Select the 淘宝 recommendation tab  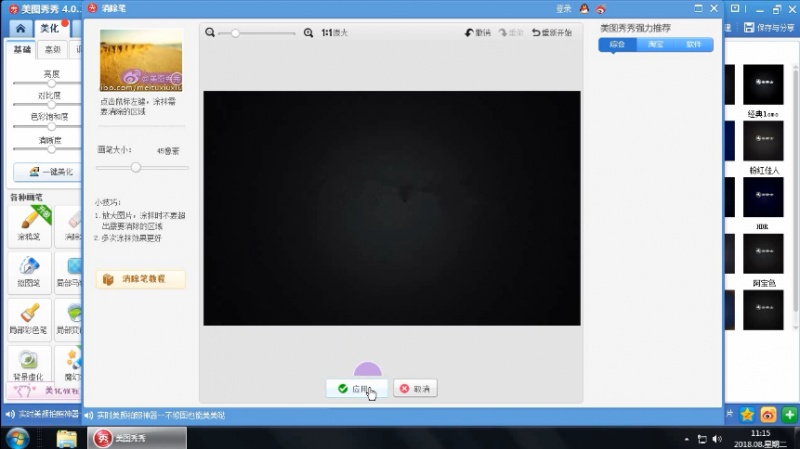coord(656,44)
